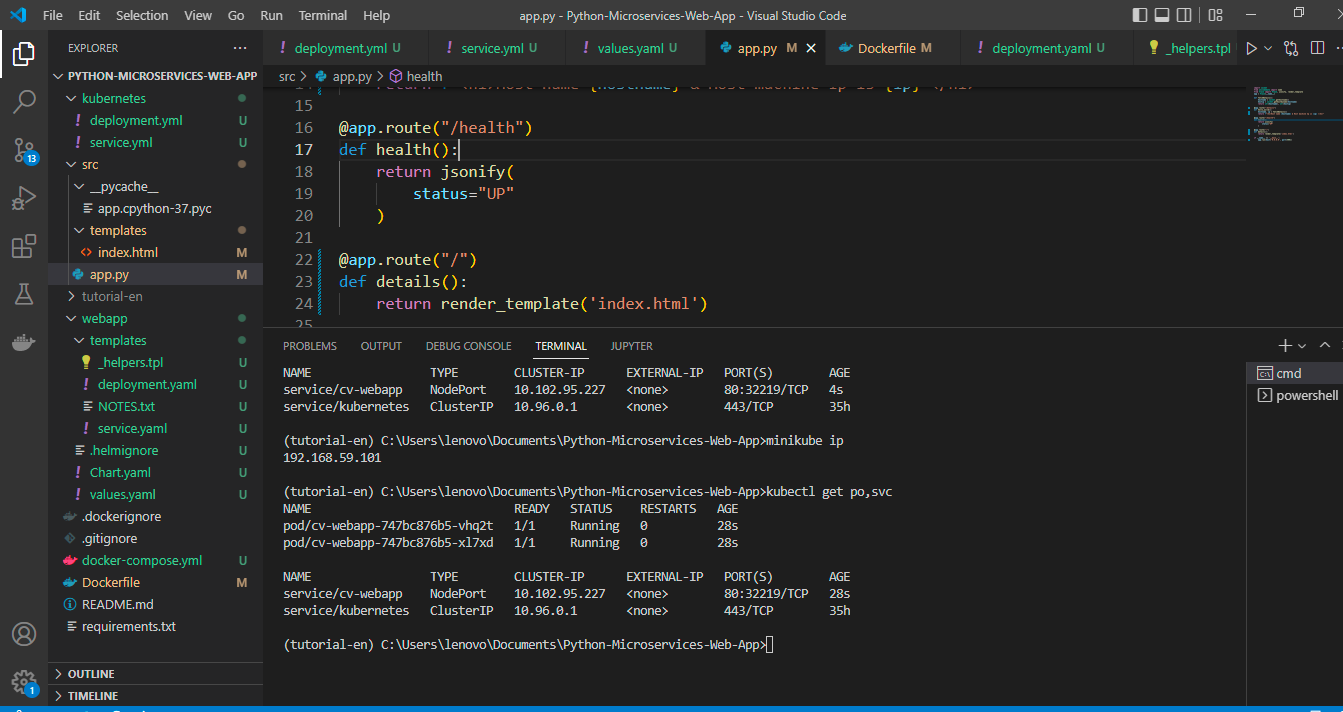Switch to the PROBLEMS panel tab
This screenshot has height=712, width=1343.
[x=310, y=346]
